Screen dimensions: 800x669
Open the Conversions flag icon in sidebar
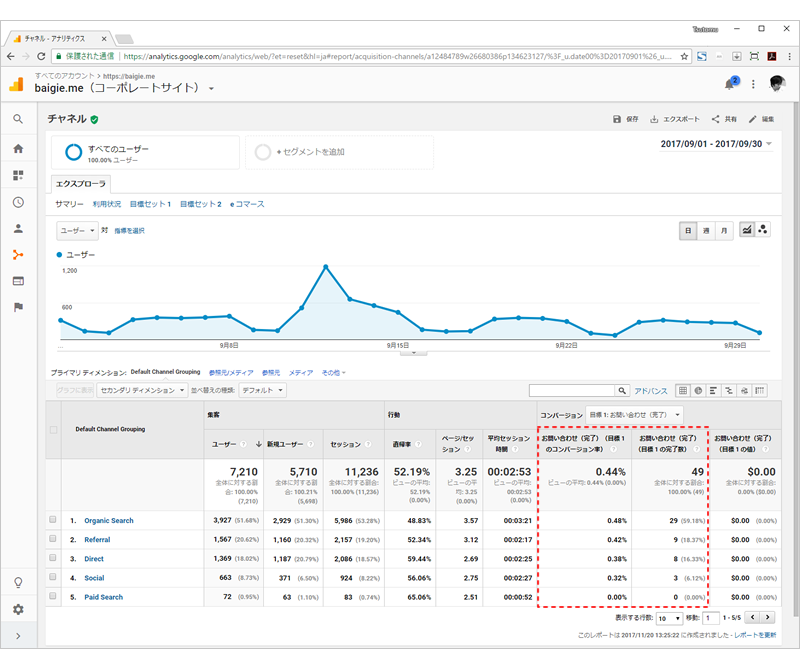pos(18,307)
